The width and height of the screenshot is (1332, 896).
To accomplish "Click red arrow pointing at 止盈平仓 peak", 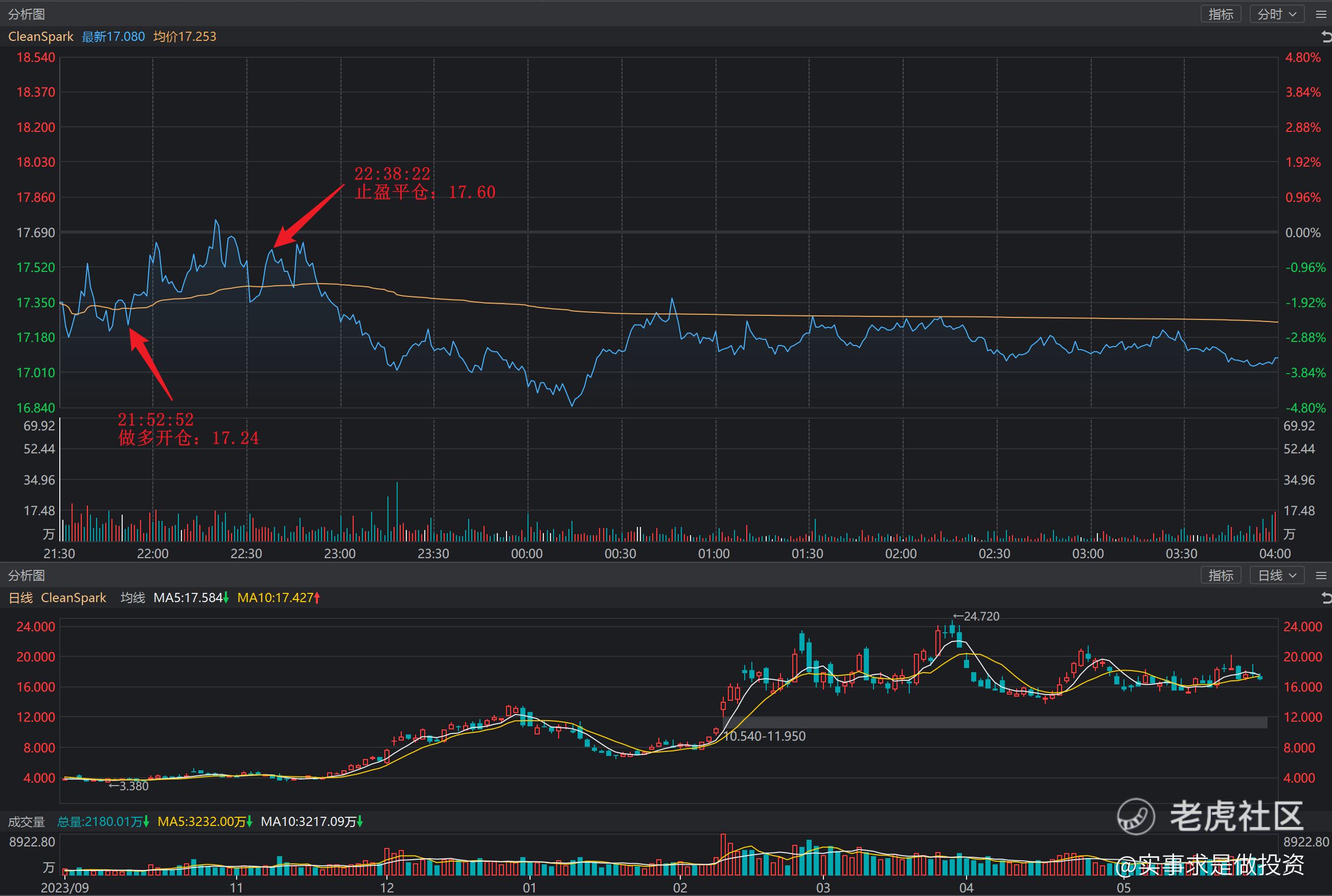I will (x=309, y=217).
